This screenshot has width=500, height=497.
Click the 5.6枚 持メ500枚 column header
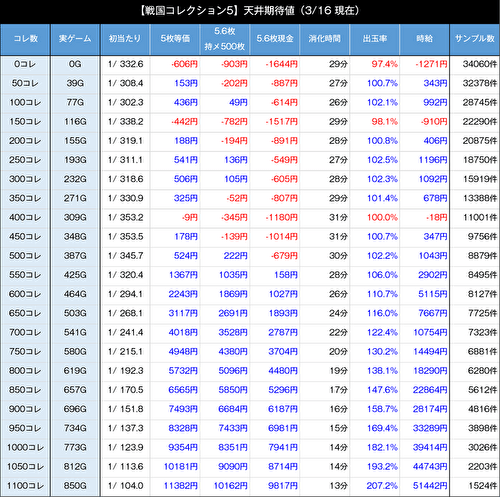tap(225, 39)
